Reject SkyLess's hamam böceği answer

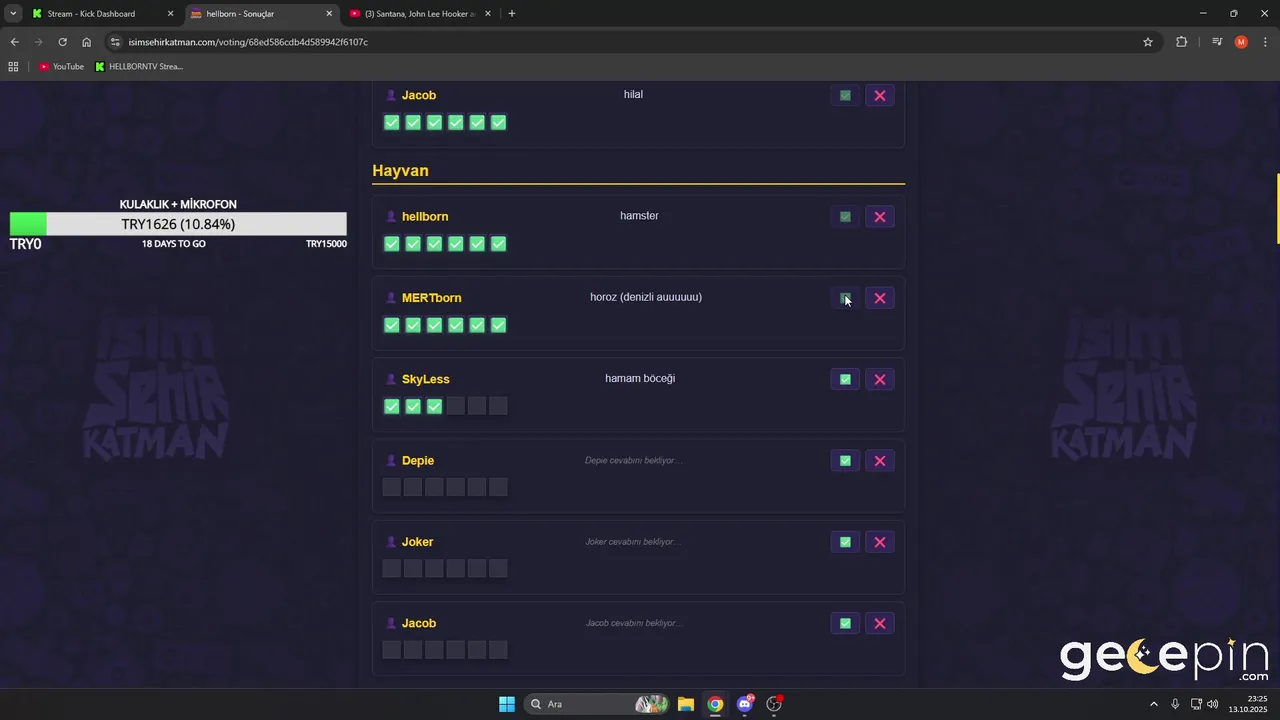point(880,379)
